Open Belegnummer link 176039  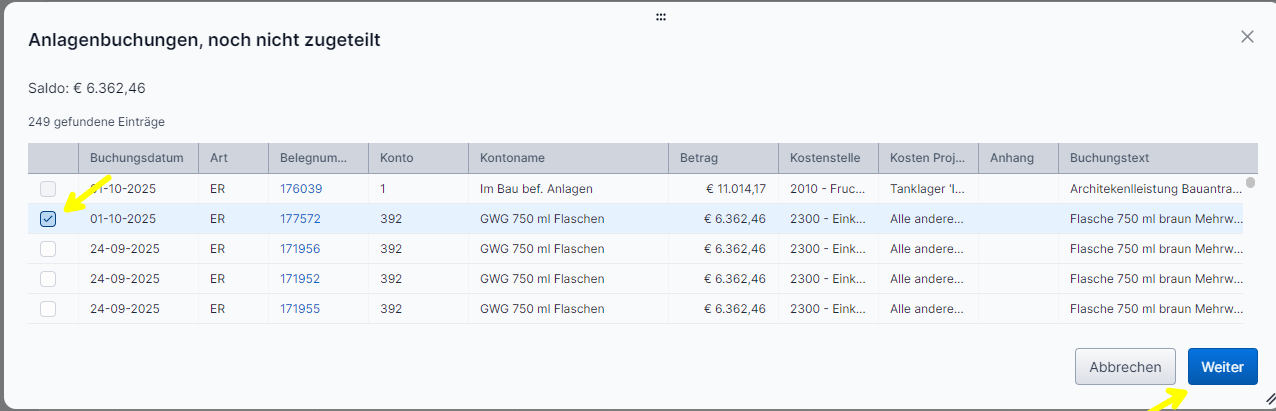point(300,189)
